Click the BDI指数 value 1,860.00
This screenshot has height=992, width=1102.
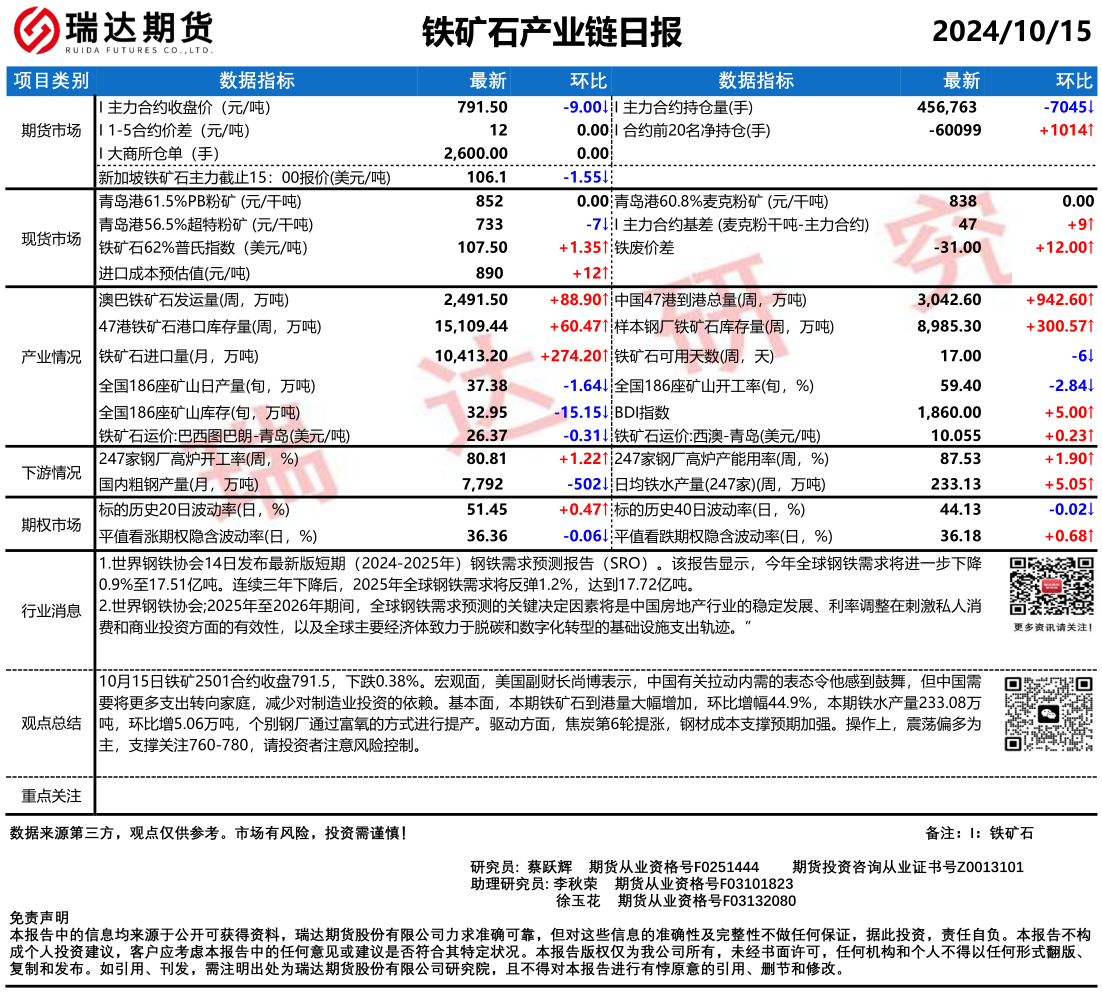(x=949, y=412)
